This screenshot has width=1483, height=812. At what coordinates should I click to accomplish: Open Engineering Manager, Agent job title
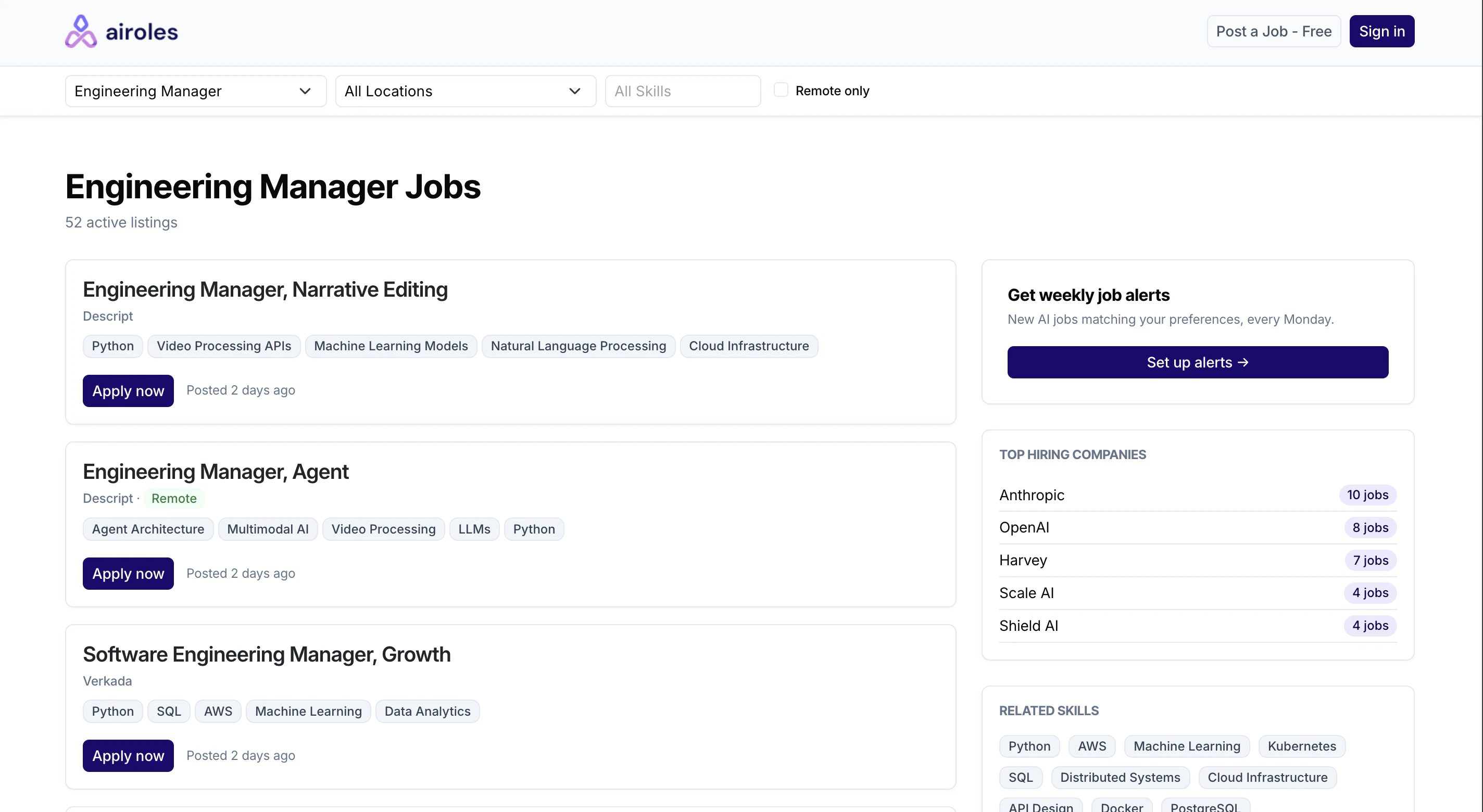(215, 472)
